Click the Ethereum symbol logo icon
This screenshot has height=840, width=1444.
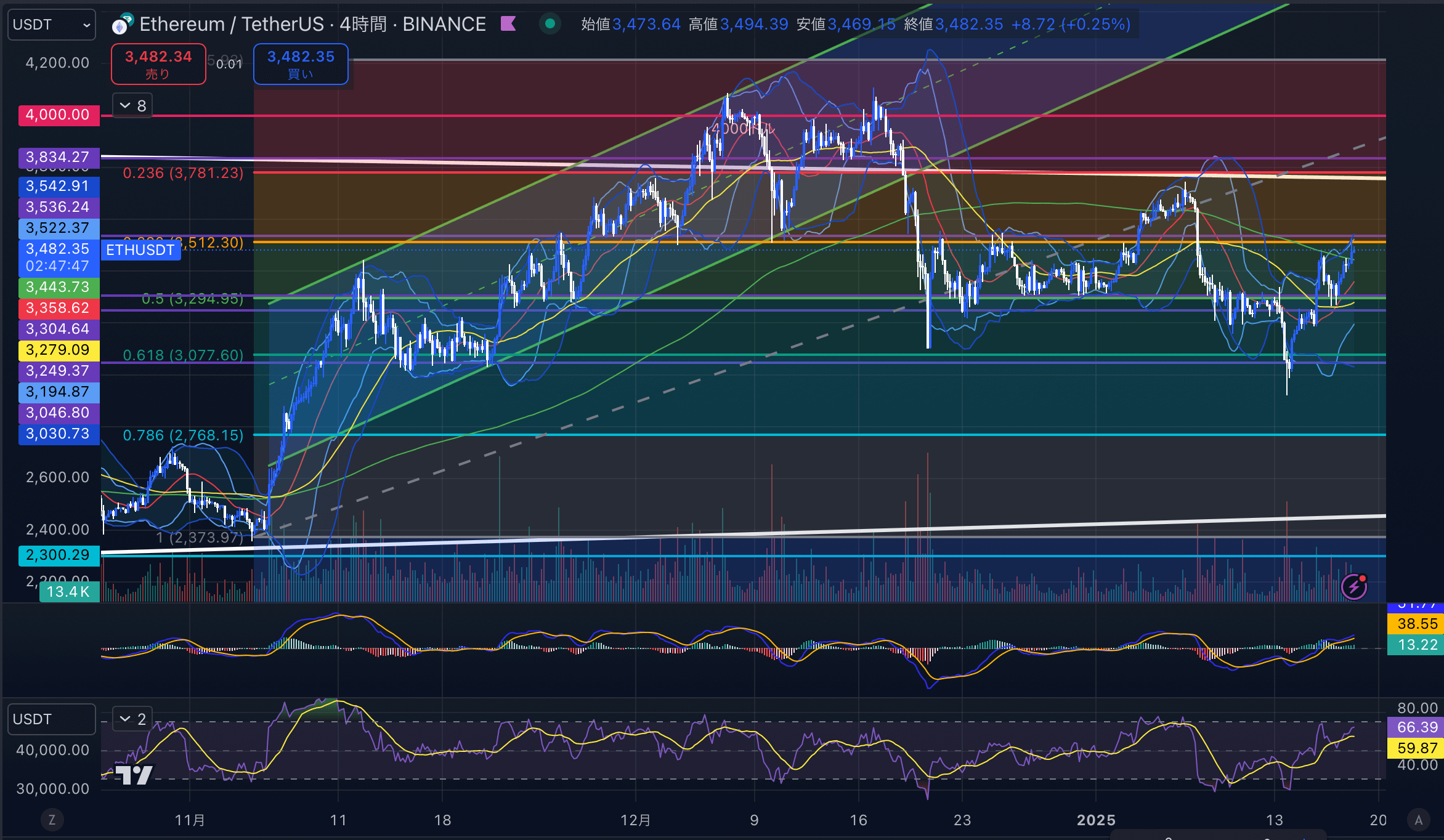pyautogui.click(x=123, y=25)
